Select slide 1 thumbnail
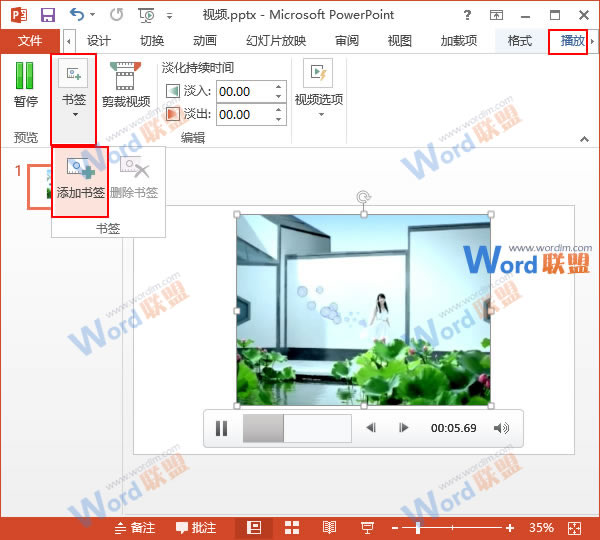The width and height of the screenshot is (600, 540). coord(39,187)
